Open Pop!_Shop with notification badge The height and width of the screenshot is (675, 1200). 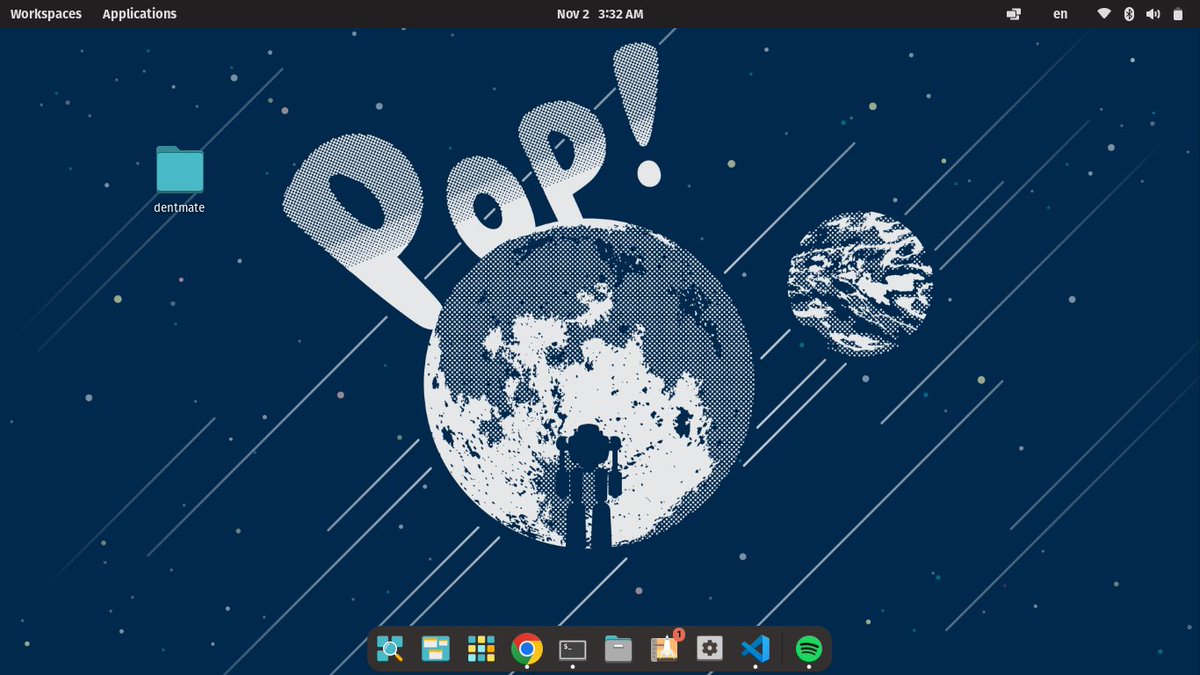point(665,648)
